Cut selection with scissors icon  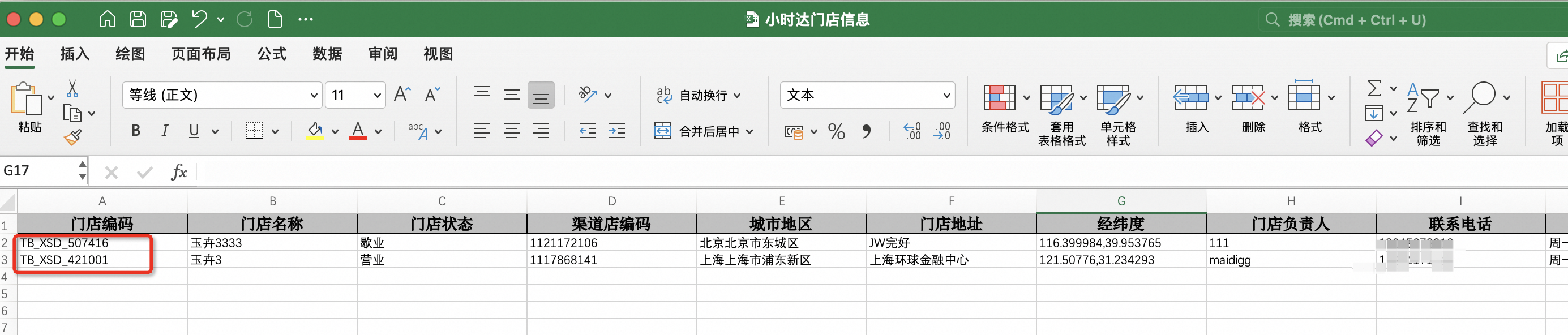click(x=72, y=89)
